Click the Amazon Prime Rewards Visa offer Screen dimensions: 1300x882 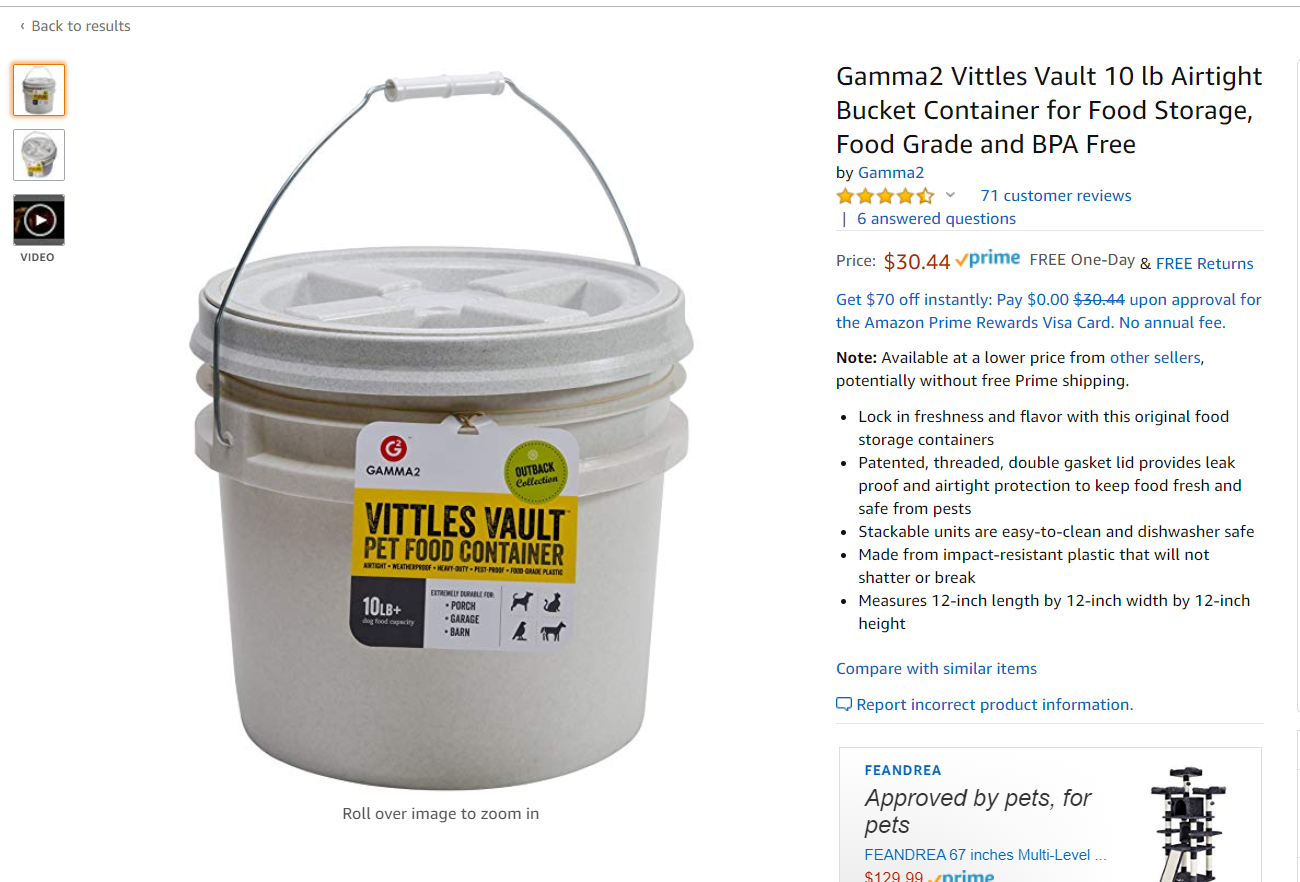click(1049, 311)
